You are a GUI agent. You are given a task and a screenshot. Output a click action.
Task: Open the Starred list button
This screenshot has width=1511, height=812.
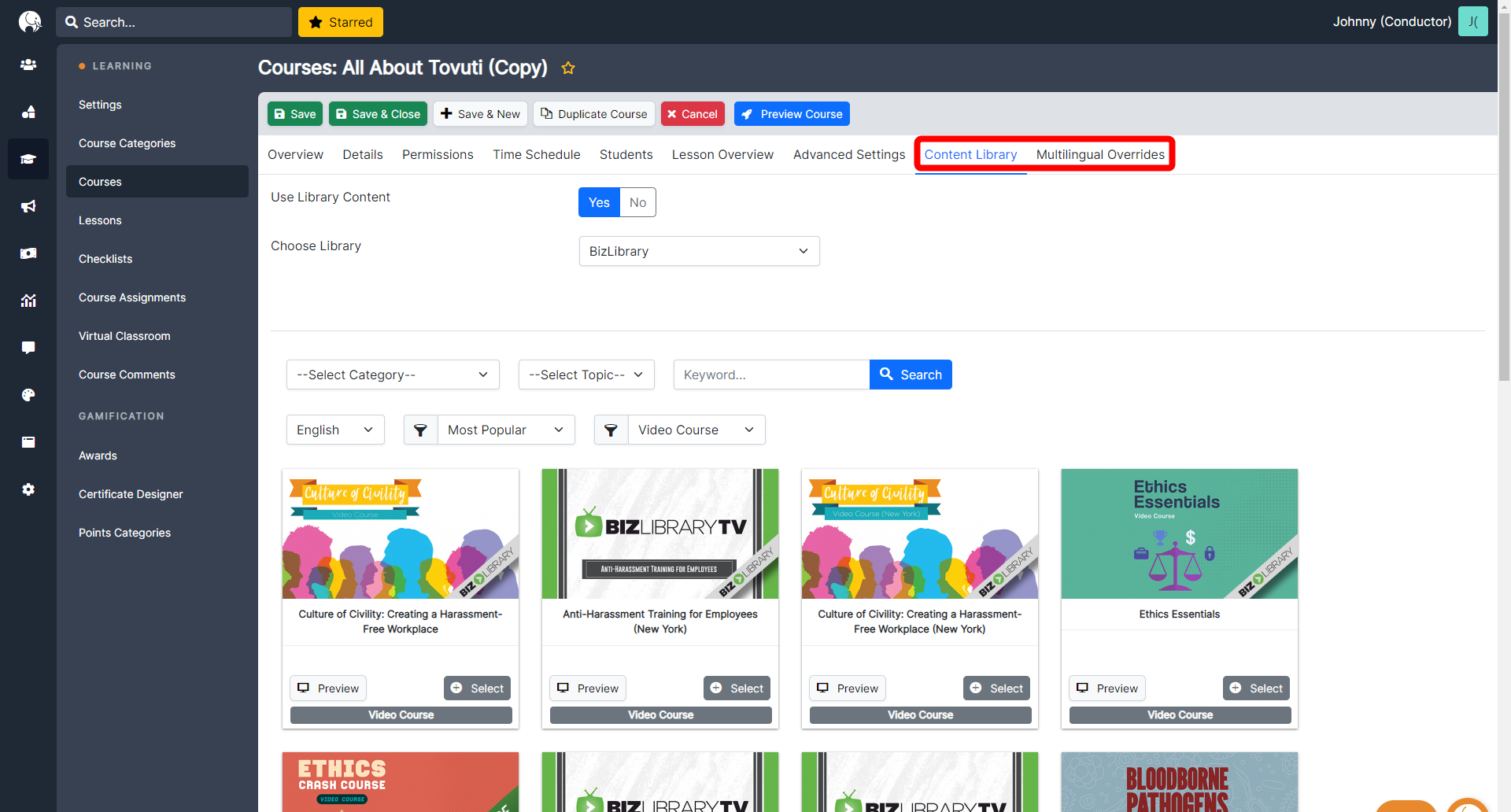coord(341,22)
